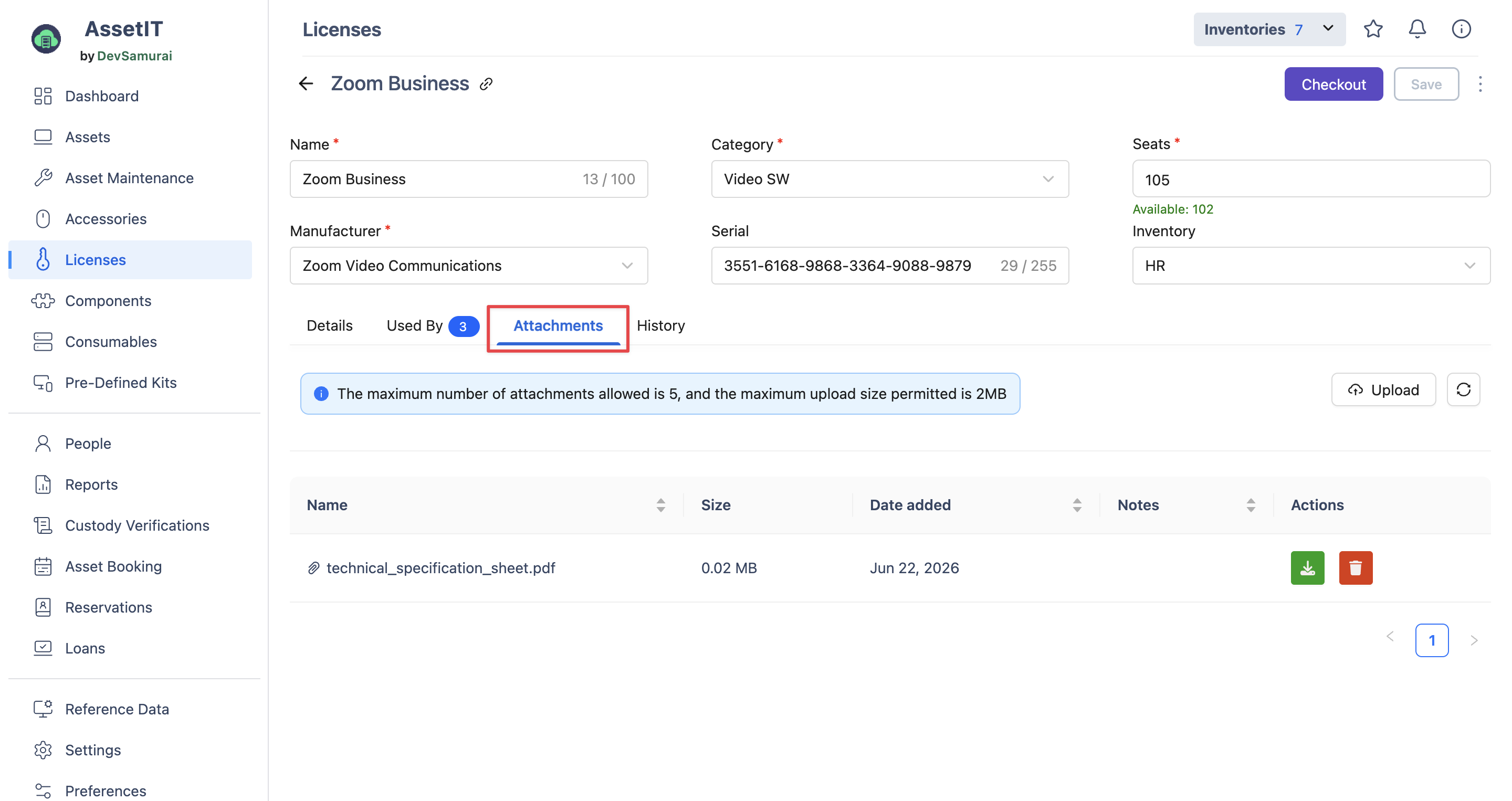Click the Reports icon
Viewport: 1512px width, 801px height.
point(43,484)
